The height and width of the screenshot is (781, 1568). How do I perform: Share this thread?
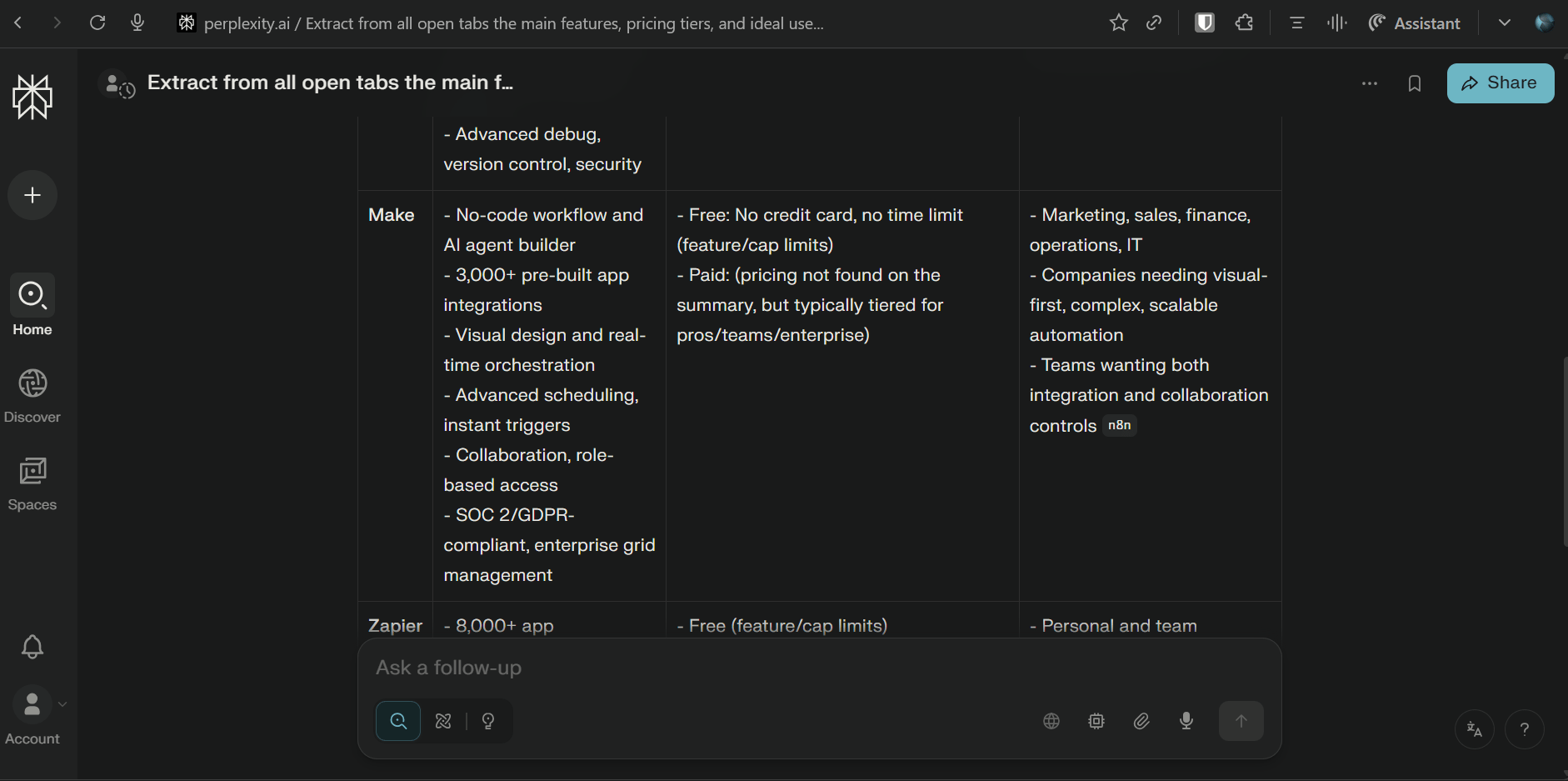click(1501, 83)
